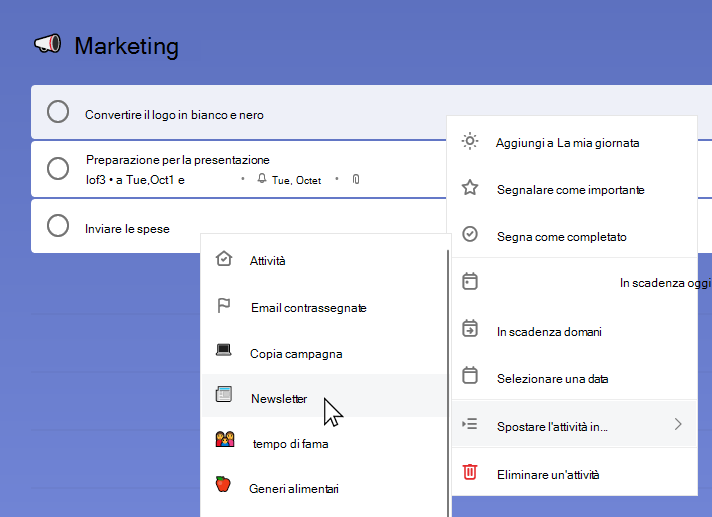The image size is (712, 517).
Task: Click the red apple icon
Action: 223,484
